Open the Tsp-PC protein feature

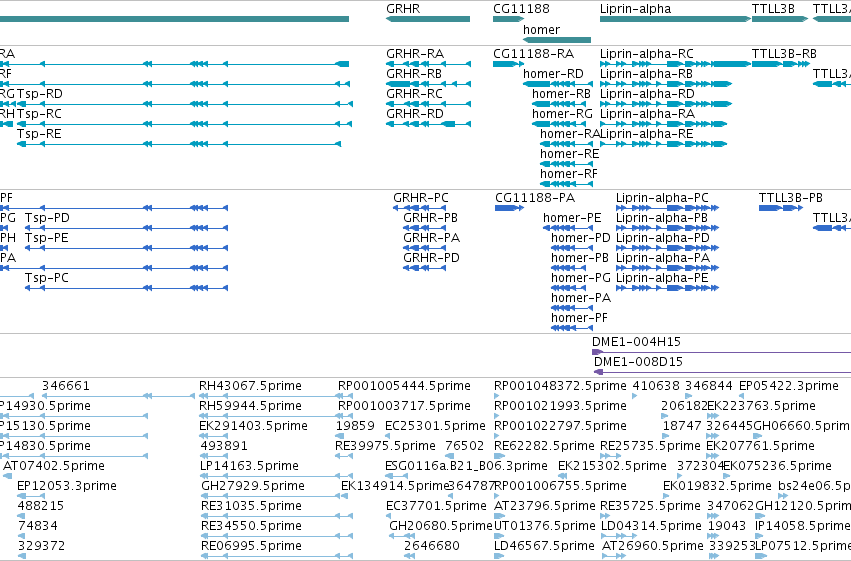47,278
